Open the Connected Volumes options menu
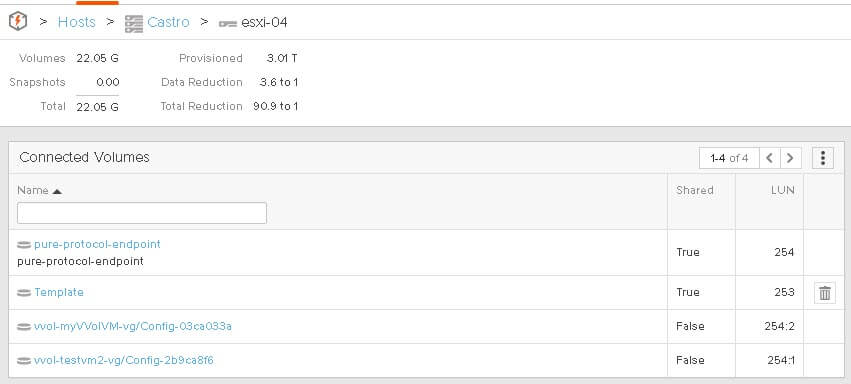Screen dimensions: 851x384 pyautogui.click(x=823, y=158)
